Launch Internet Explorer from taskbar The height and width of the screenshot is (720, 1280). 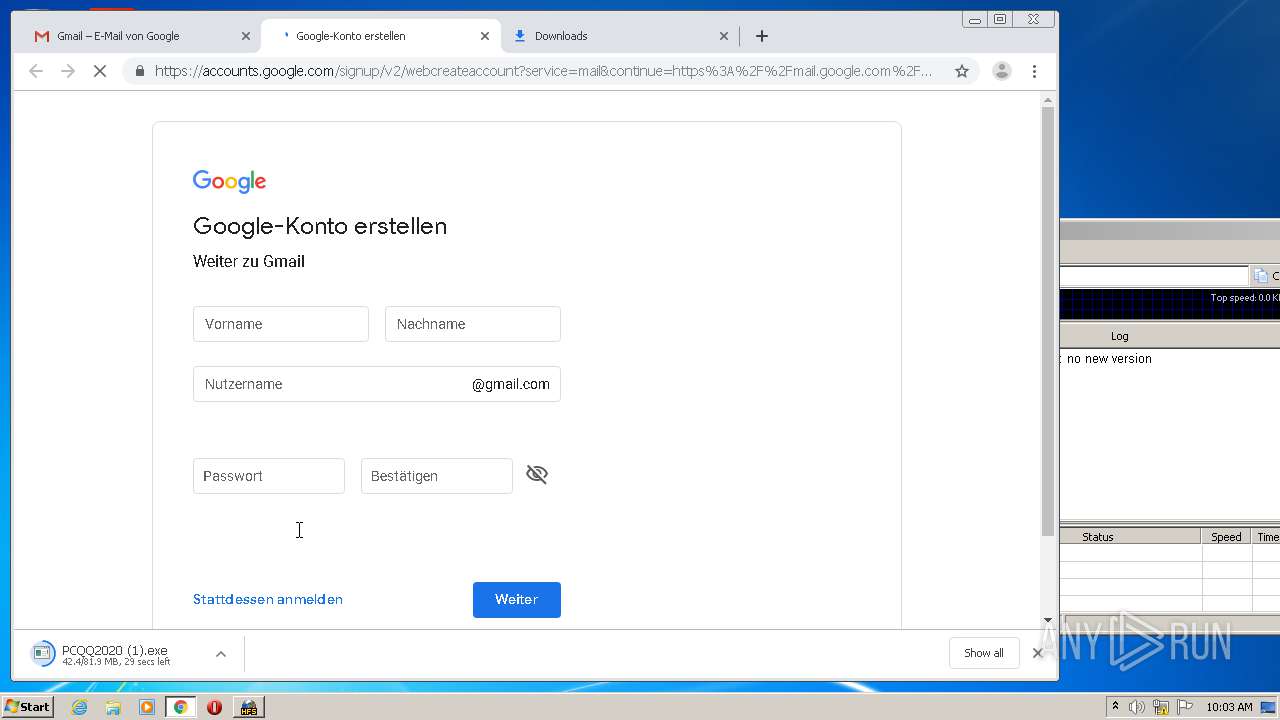click(79, 707)
